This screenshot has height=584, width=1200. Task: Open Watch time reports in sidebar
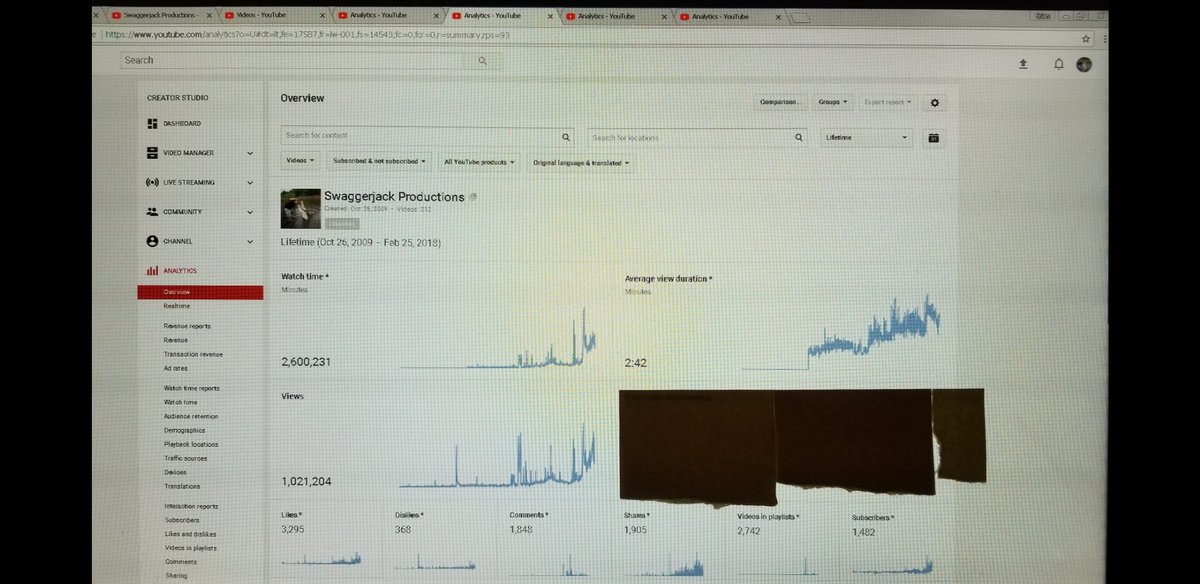pyautogui.click(x=191, y=388)
